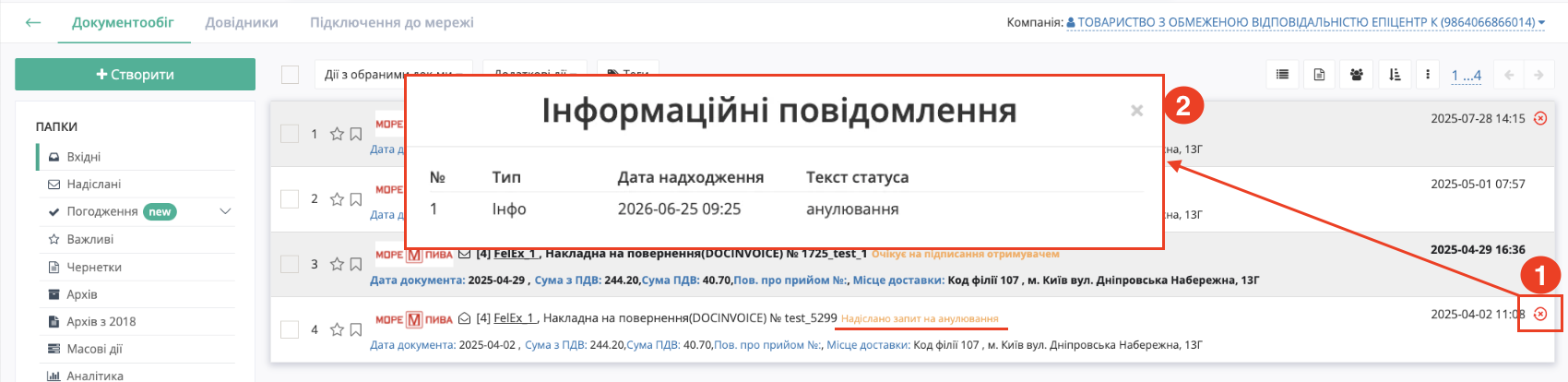The width and height of the screenshot is (1568, 382).
Task: Click status Очікує на підписання отримувачем
Action: point(965,254)
